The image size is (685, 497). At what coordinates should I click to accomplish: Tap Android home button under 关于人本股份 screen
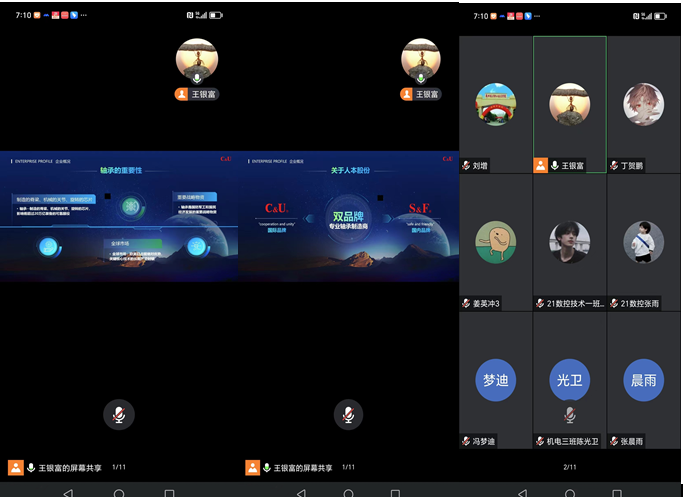348,493
